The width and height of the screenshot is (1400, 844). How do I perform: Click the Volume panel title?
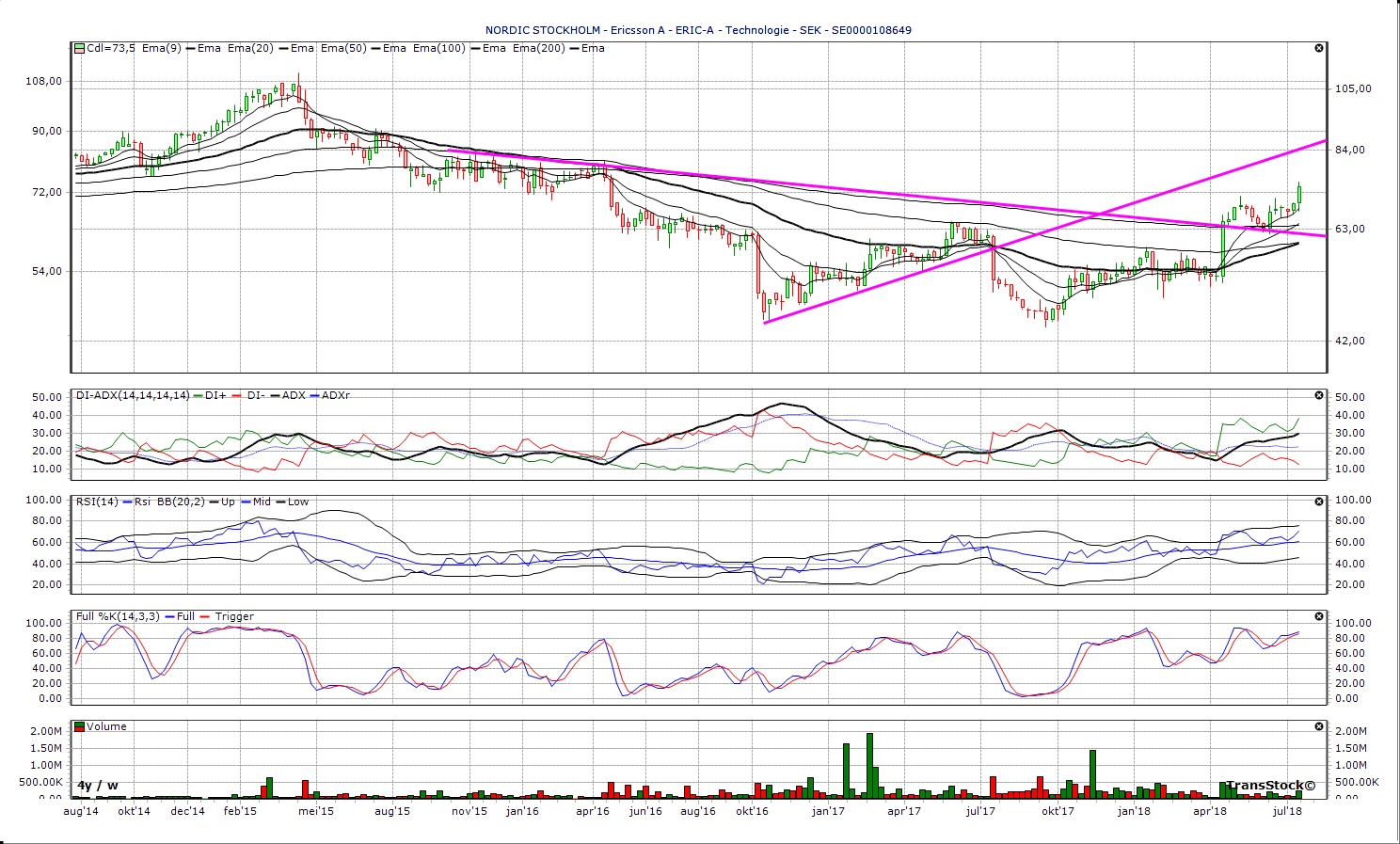click(106, 726)
